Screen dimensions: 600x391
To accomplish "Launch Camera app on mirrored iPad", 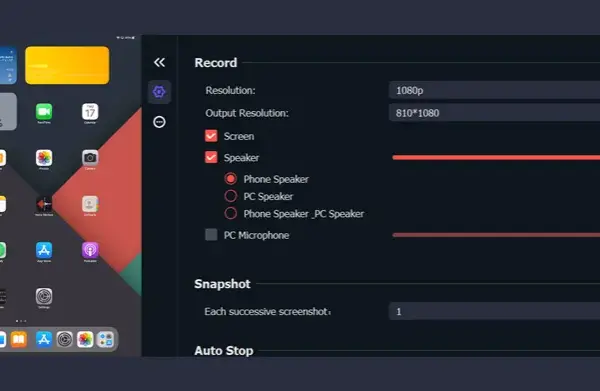I will (x=90, y=158).
